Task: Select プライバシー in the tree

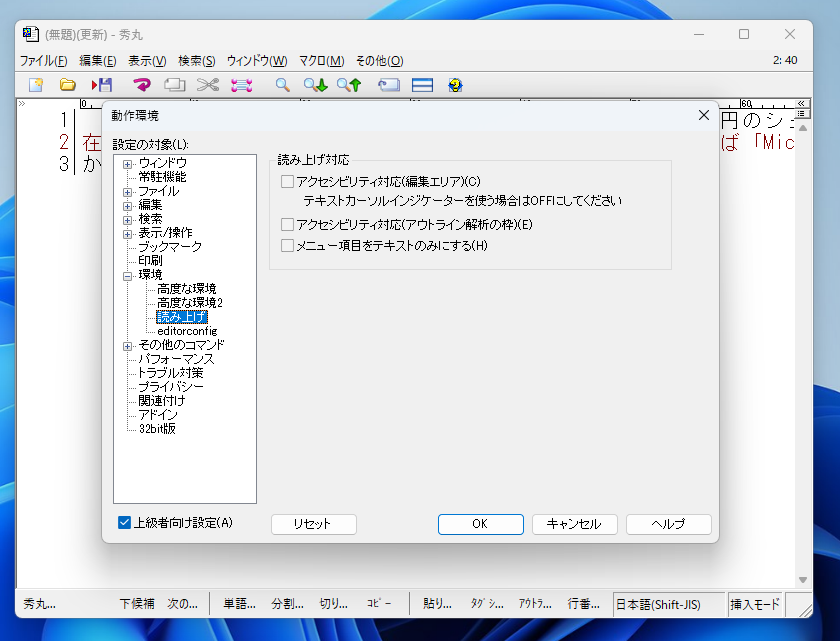Action: click(170, 387)
